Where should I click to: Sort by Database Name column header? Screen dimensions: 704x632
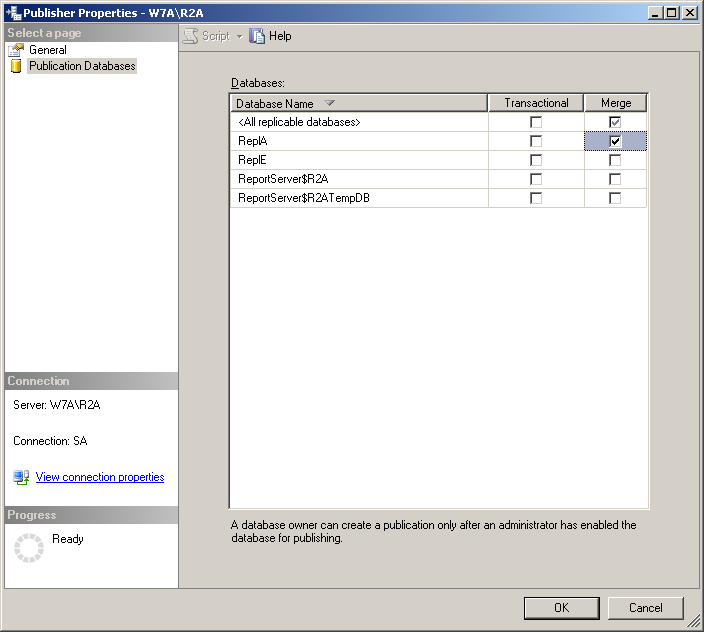pyautogui.click(x=359, y=103)
